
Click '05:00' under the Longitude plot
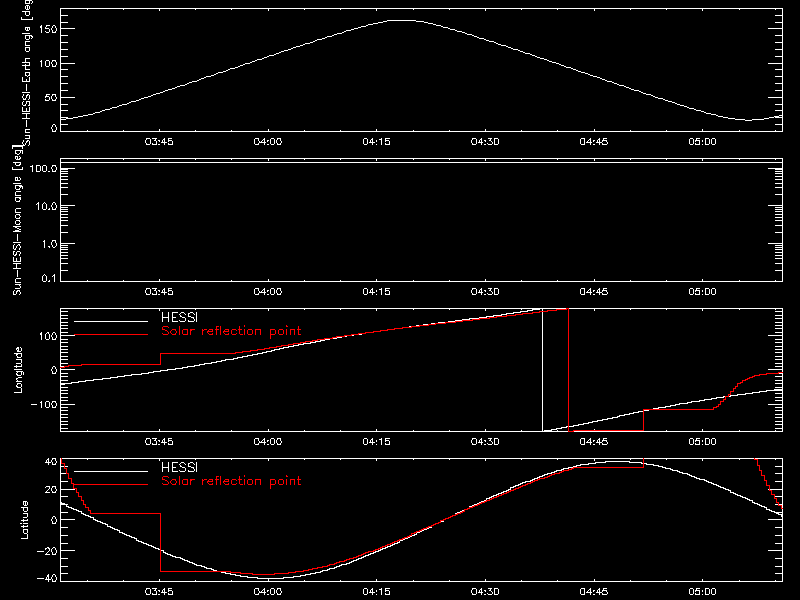[703, 442]
